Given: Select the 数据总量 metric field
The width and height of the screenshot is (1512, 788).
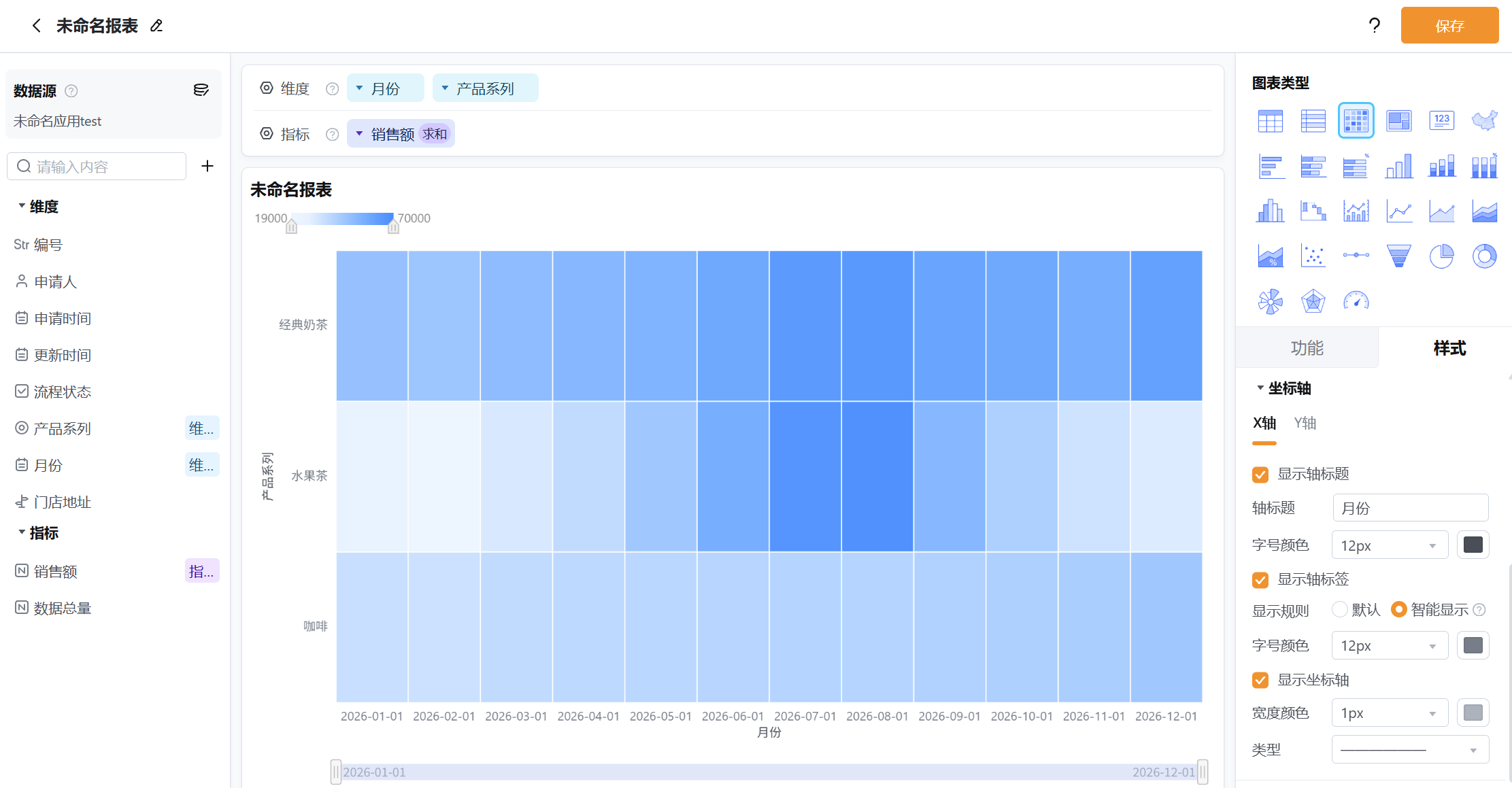Looking at the screenshot, I should 63,609.
